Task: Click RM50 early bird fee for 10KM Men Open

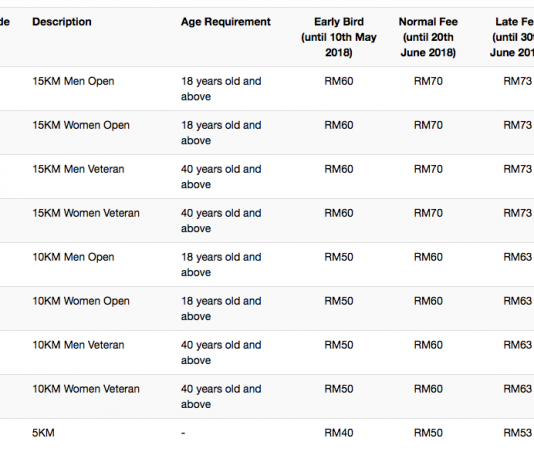Action: [x=339, y=257]
